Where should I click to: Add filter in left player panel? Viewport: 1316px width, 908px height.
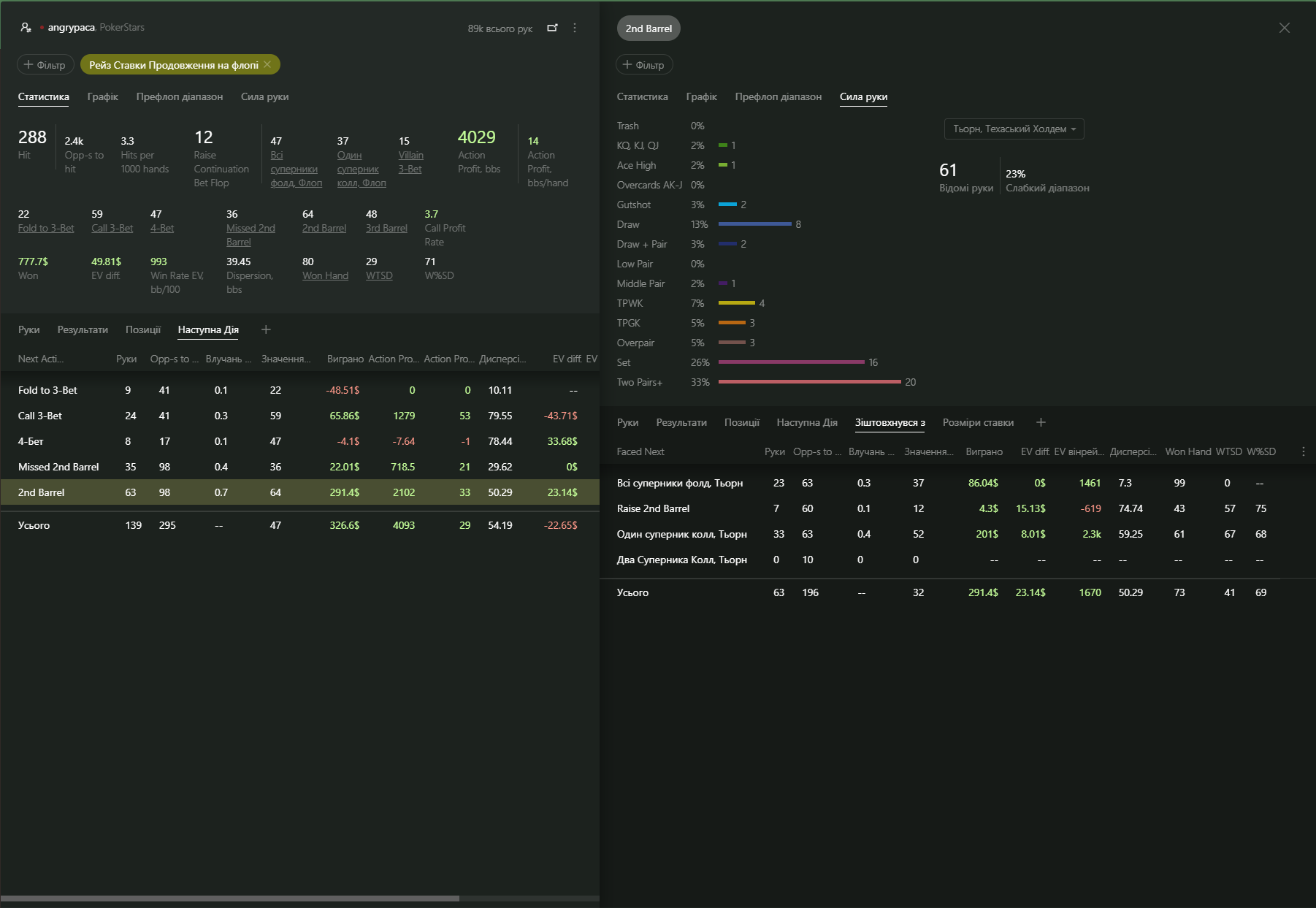[x=45, y=64]
